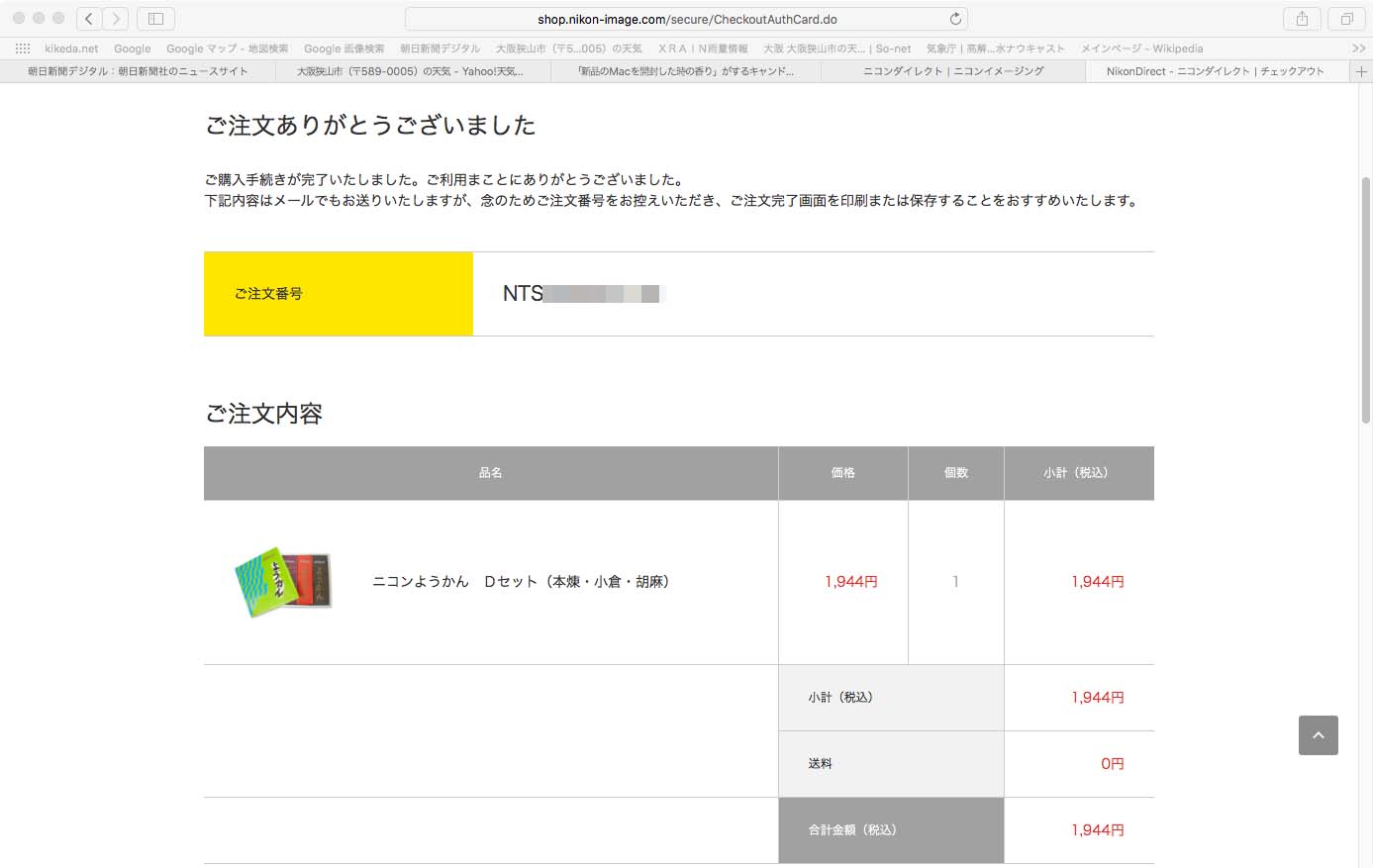Viewport: 1373px width, 868px height.
Task: Open the 朝日新聞デジタル bookmark
Action: pyautogui.click(x=440, y=48)
